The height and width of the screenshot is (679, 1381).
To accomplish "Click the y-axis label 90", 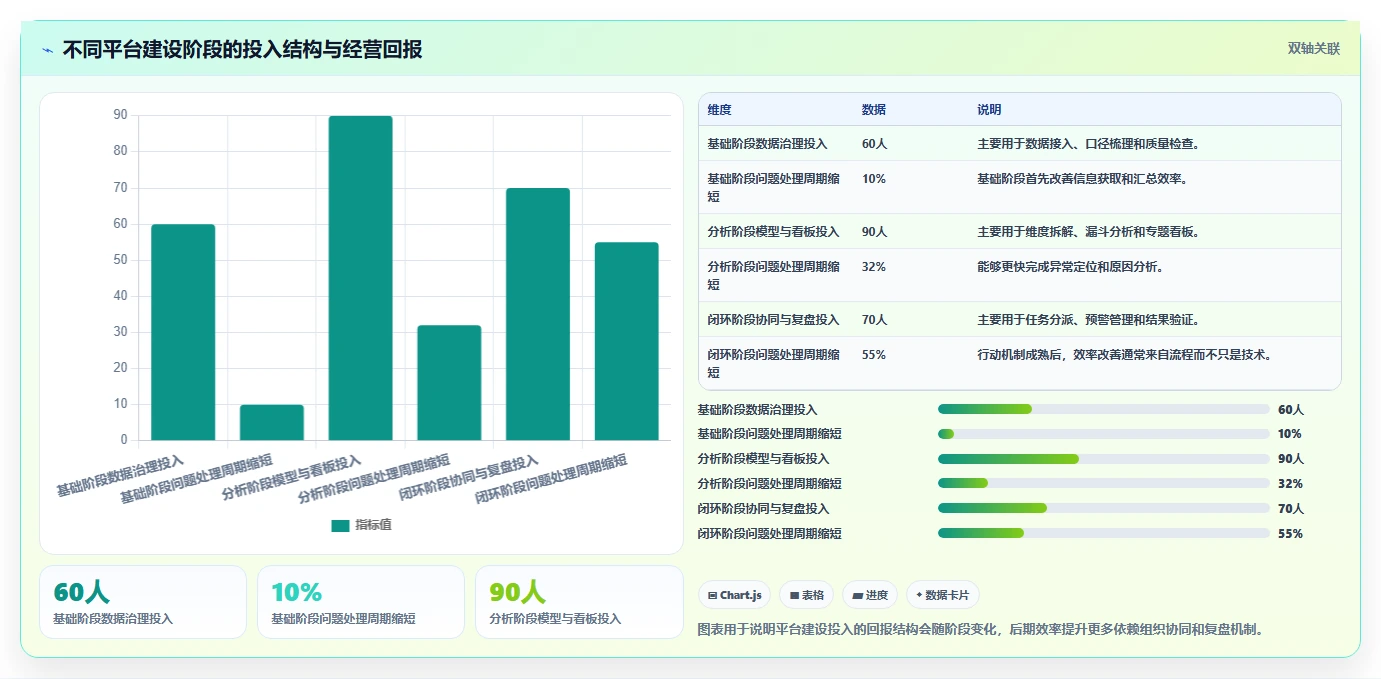I will coord(120,115).
